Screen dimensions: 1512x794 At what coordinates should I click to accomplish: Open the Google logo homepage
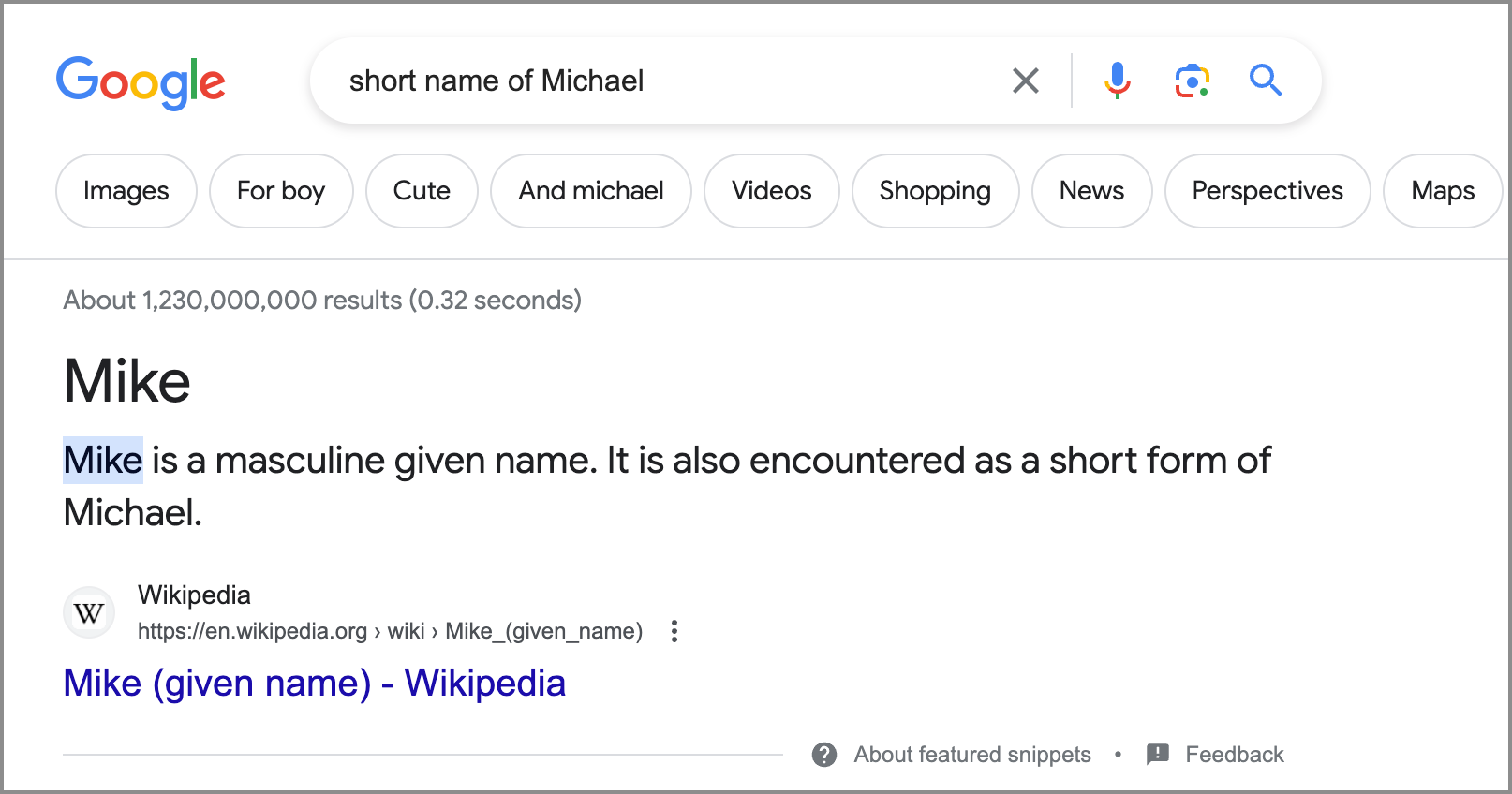(x=141, y=82)
